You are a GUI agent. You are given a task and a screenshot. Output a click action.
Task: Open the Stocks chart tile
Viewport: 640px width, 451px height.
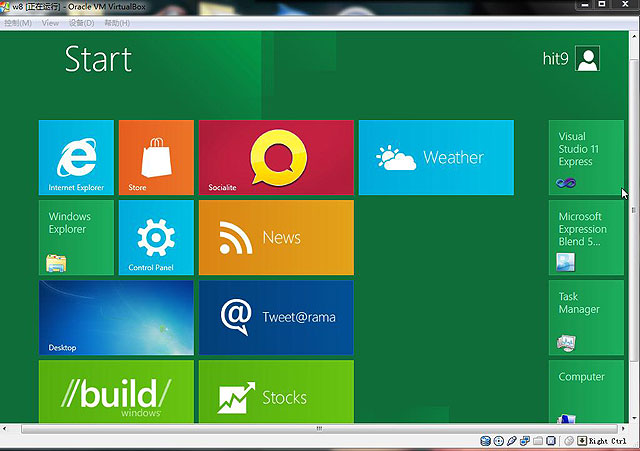(x=276, y=391)
